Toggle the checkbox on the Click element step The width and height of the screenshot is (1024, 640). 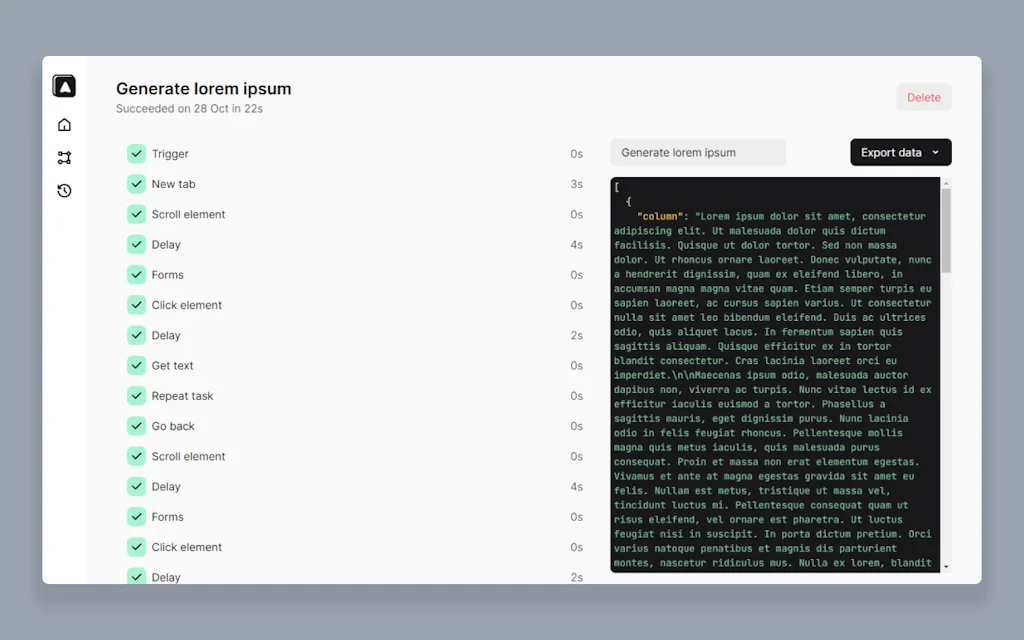[x=136, y=304]
